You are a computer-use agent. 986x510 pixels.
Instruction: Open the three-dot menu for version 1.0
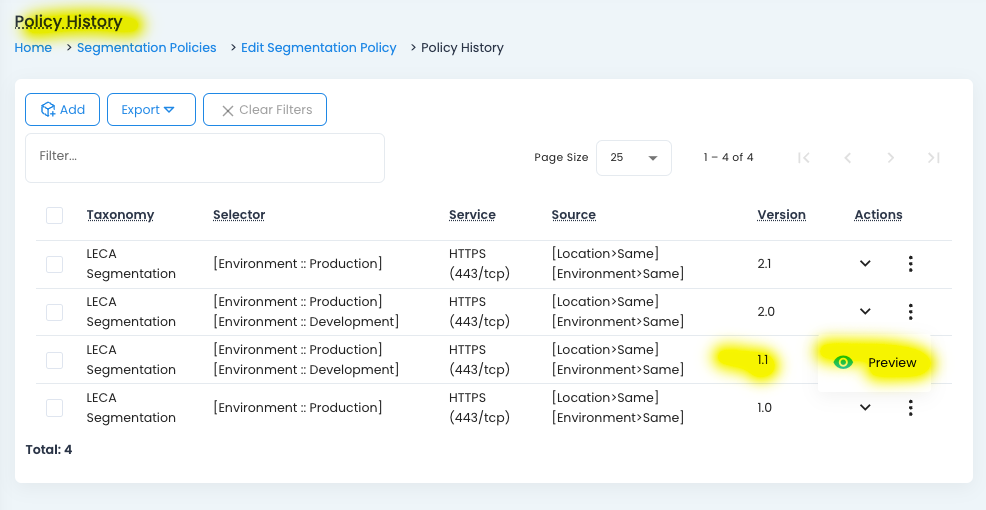click(x=910, y=408)
